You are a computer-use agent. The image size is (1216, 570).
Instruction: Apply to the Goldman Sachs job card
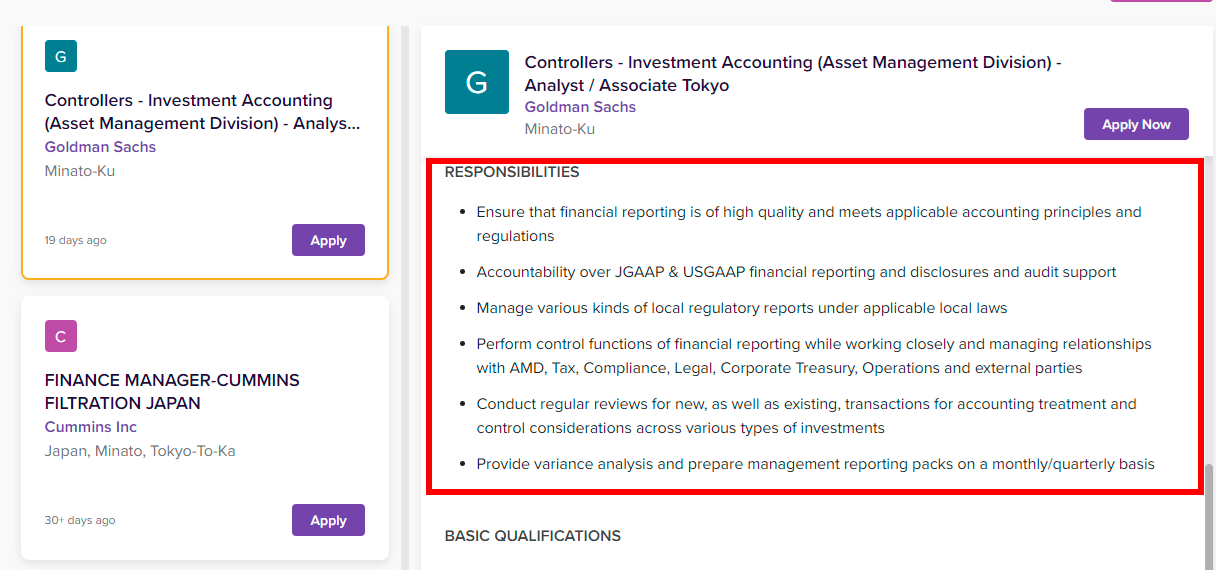point(328,240)
